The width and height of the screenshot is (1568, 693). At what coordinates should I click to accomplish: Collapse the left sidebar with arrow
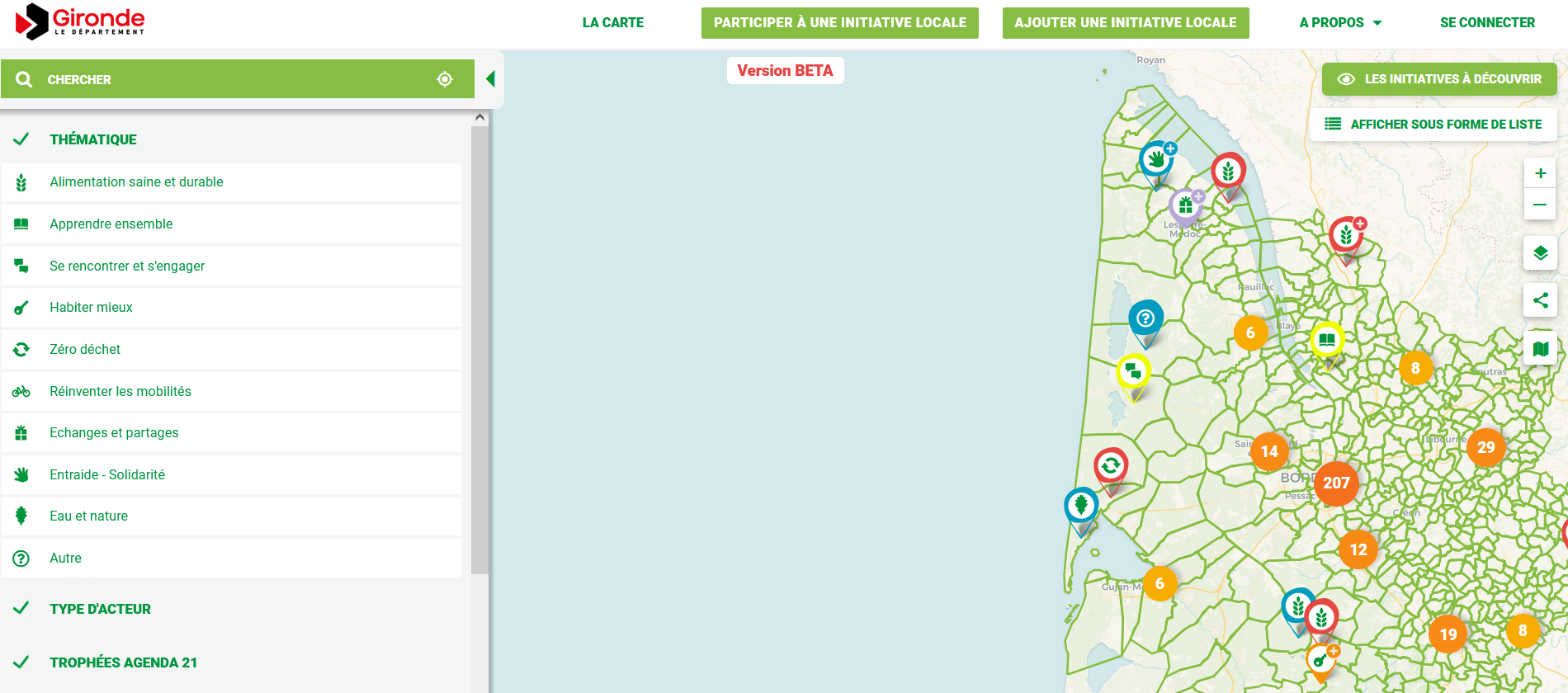click(490, 79)
